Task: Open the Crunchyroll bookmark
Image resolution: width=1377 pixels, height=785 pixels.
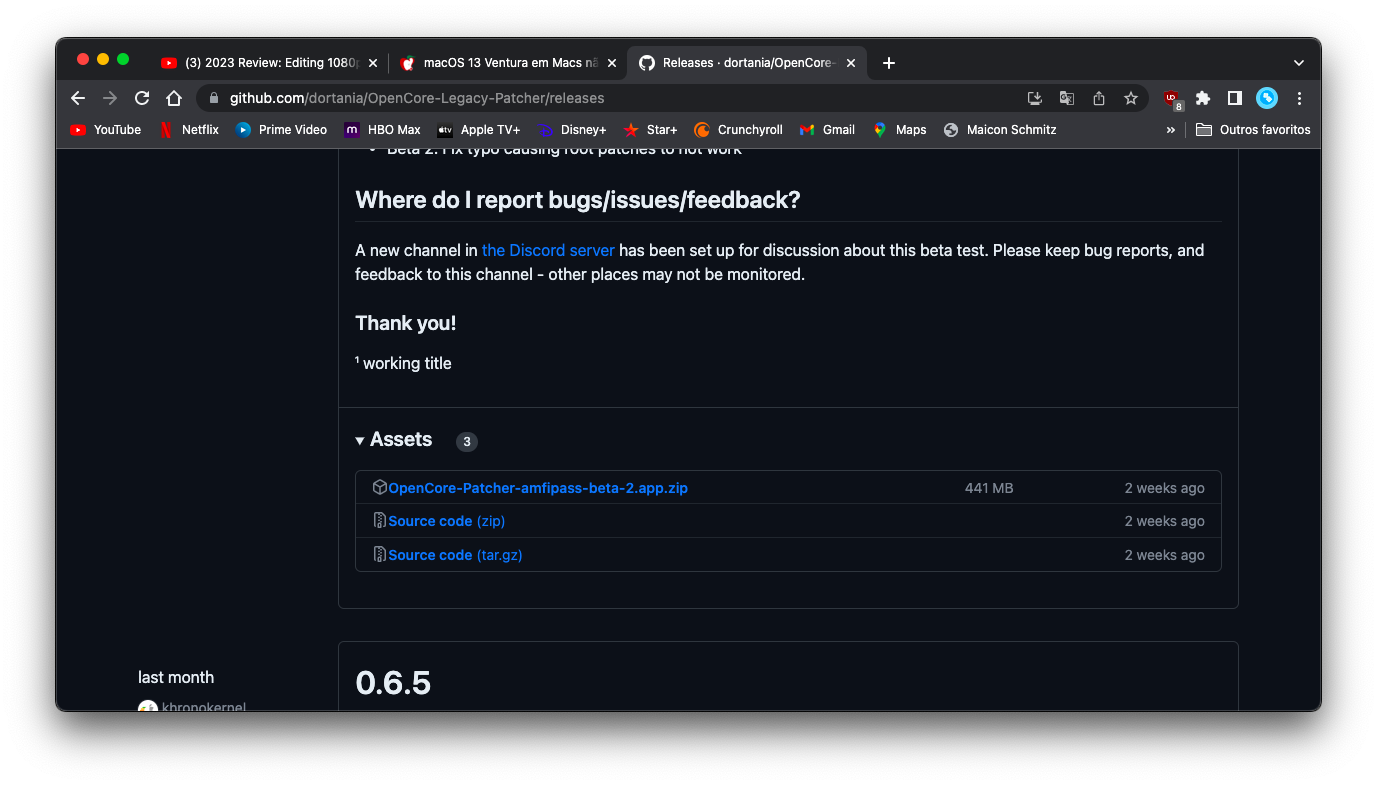Action: pos(739,130)
